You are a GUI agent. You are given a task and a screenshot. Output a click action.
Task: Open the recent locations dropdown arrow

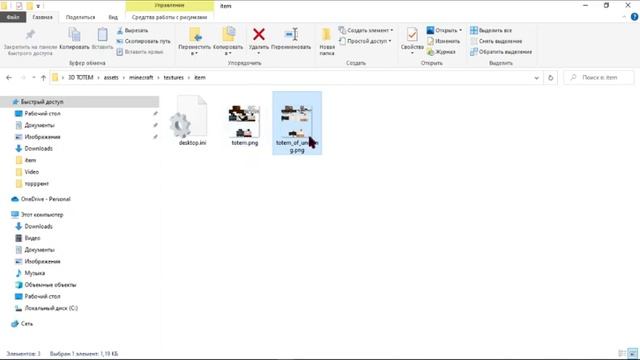(33, 78)
